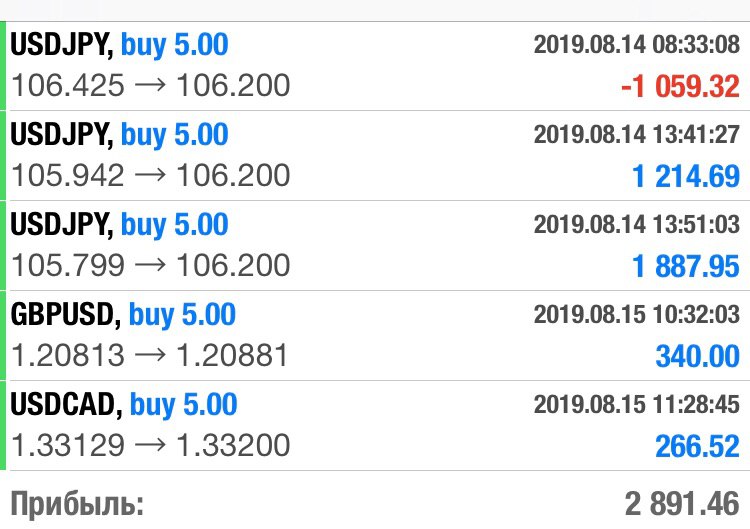Click the total profit 2 891.46
Image resolution: width=750 pixels, height=529 pixels.
click(x=682, y=504)
